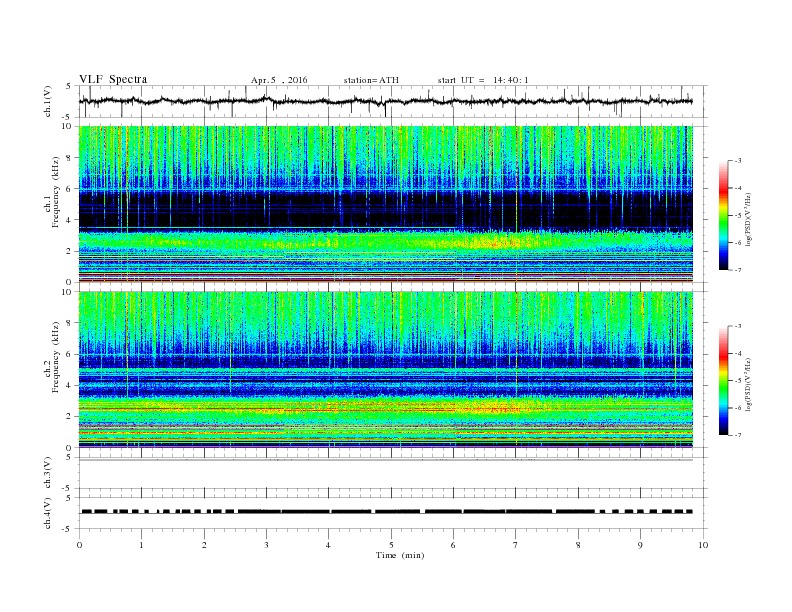Click time axis tick label "10"
This screenshot has height=612, width=792.
click(703, 545)
